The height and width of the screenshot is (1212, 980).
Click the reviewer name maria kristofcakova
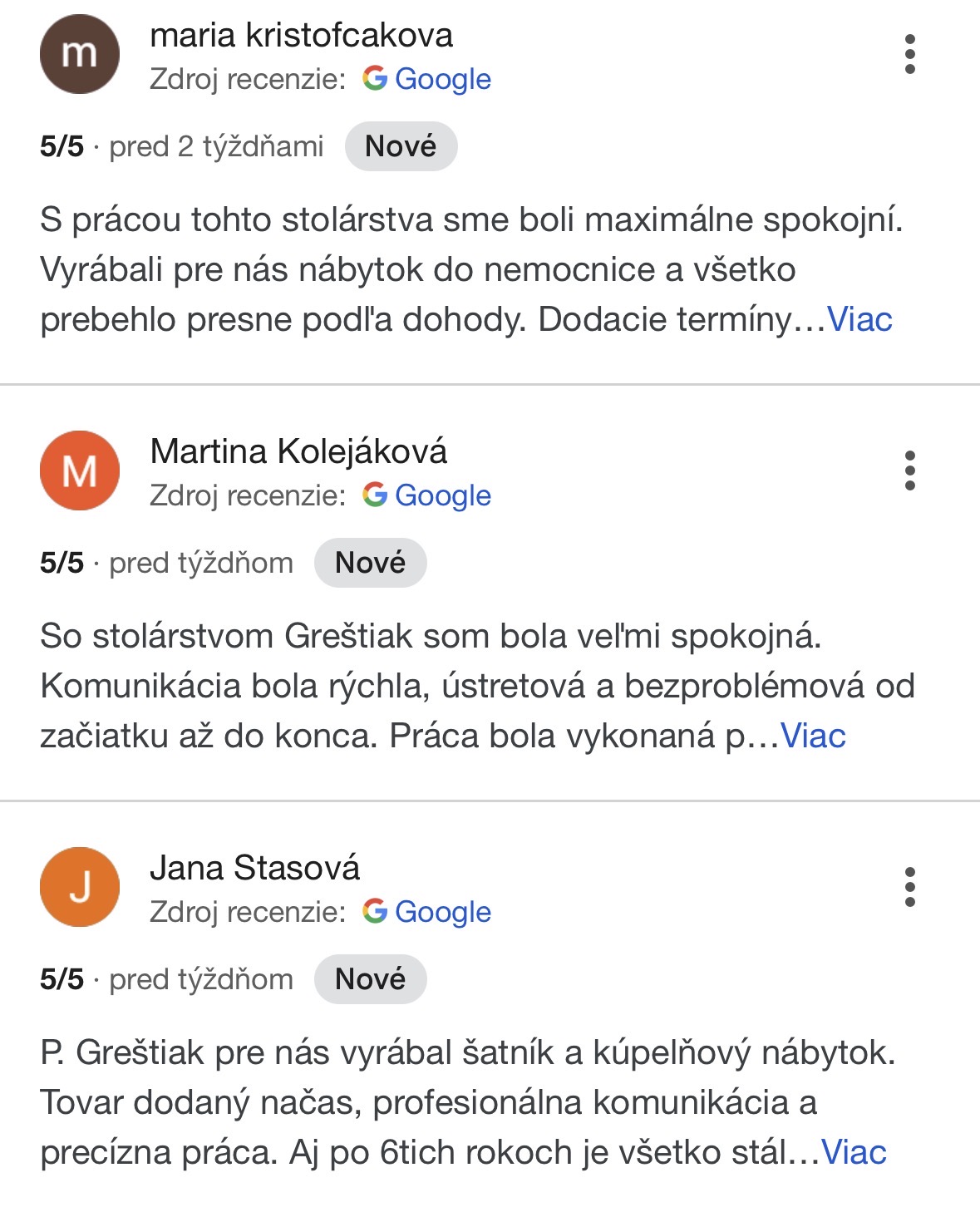301,35
